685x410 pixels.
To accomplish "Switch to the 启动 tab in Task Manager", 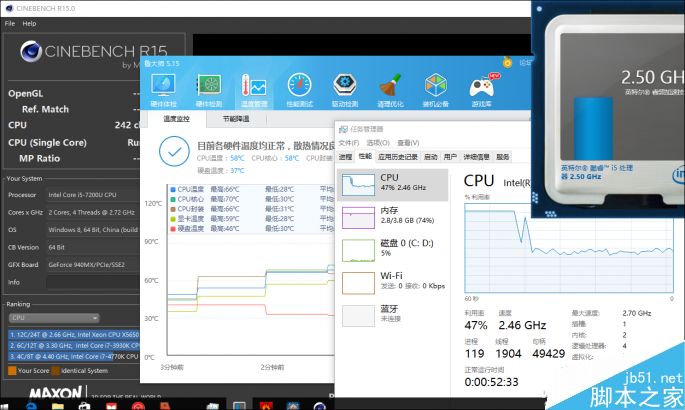I will (x=431, y=157).
